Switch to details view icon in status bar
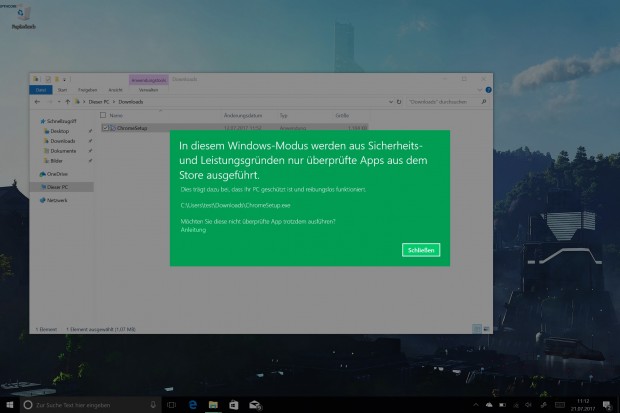 click(477, 329)
